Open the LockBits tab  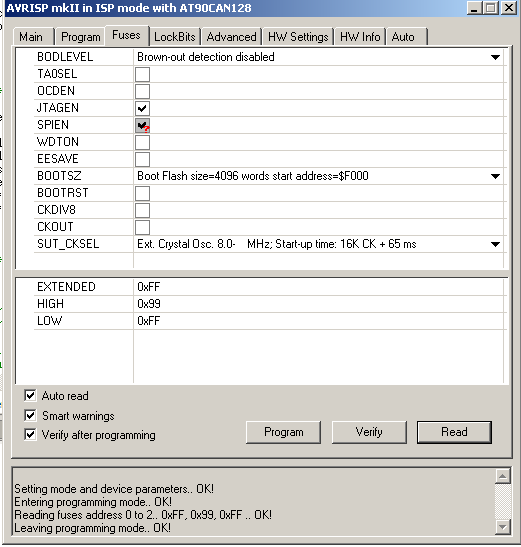click(175, 37)
